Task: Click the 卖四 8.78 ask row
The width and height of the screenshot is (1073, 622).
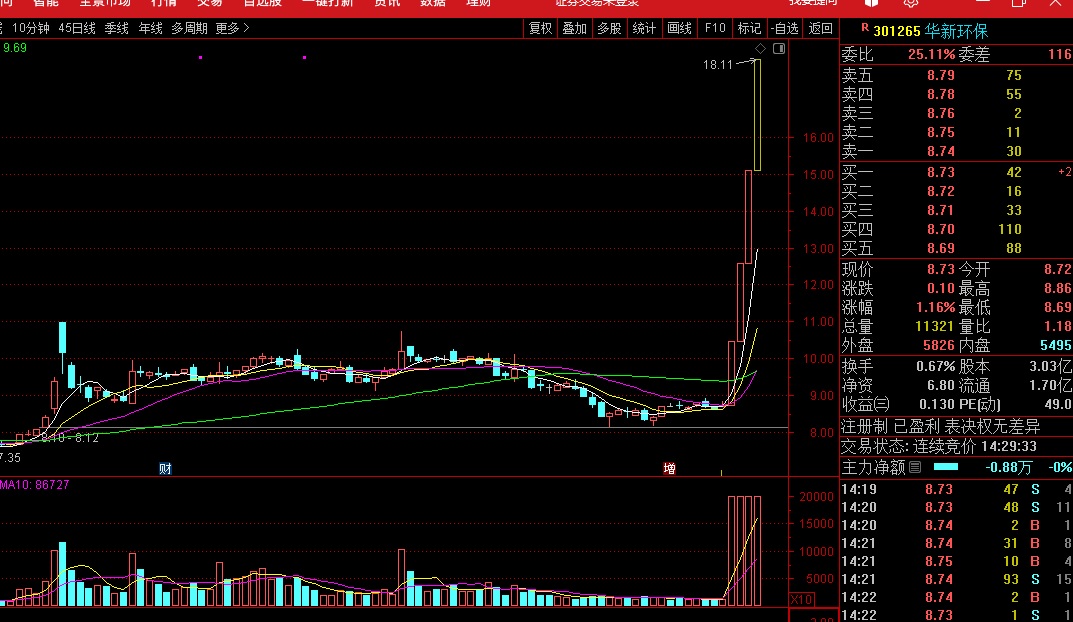Action: [x=956, y=94]
